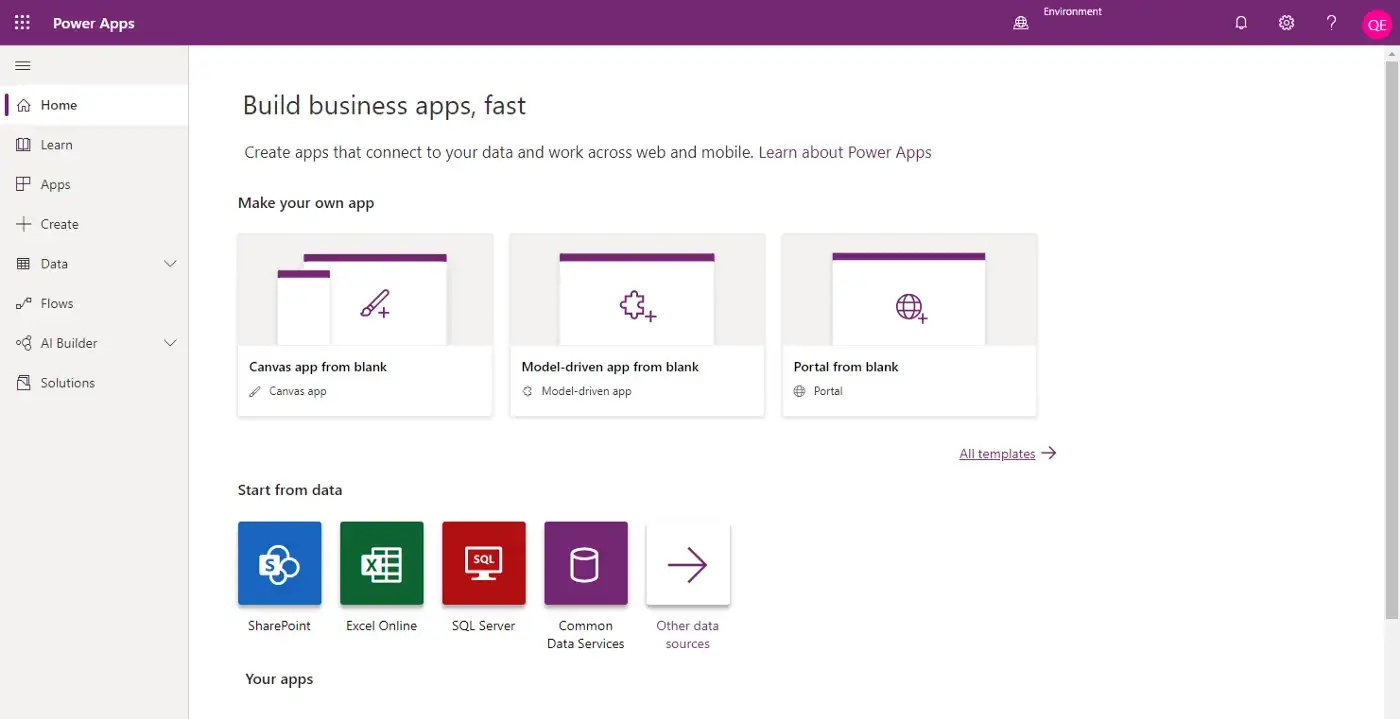Image resolution: width=1400 pixels, height=719 pixels.
Task: Click the Canvas app subtitle with pencil
Action: pyautogui.click(x=288, y=391)
